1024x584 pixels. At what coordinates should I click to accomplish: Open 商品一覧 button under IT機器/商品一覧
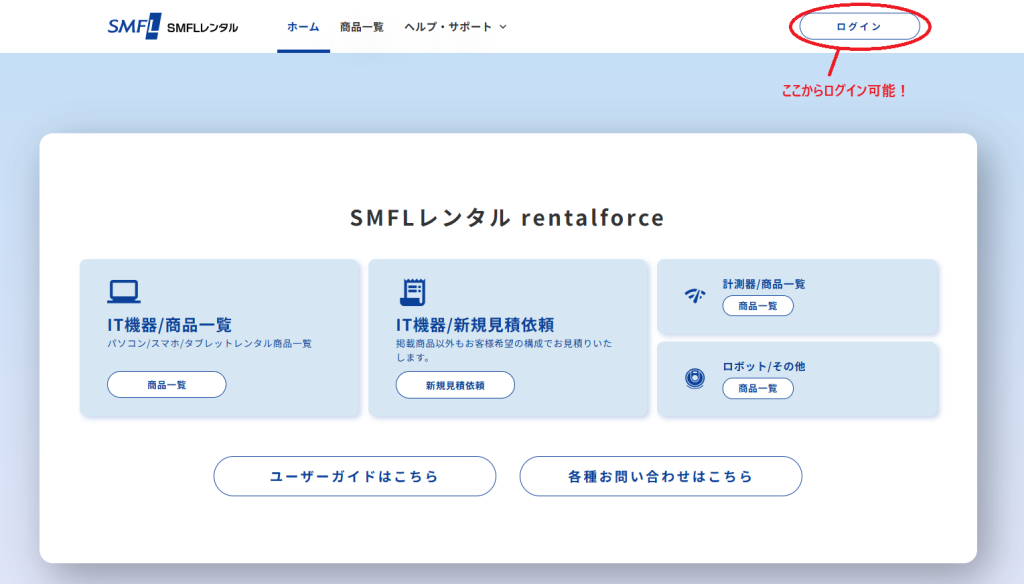click(167, 385)
